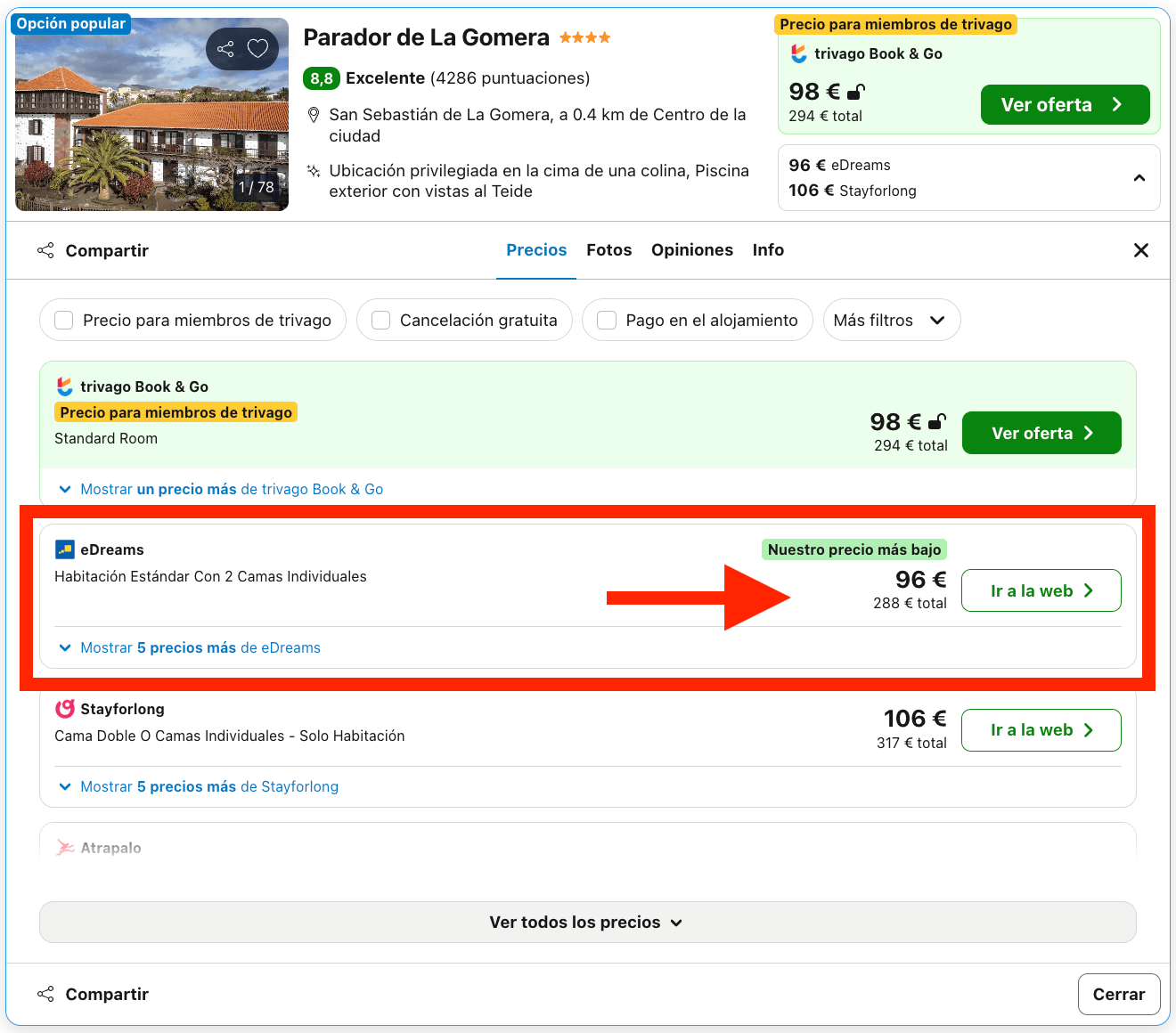
Task: Open the Más filtros dropdown
Action: point(892,320)
